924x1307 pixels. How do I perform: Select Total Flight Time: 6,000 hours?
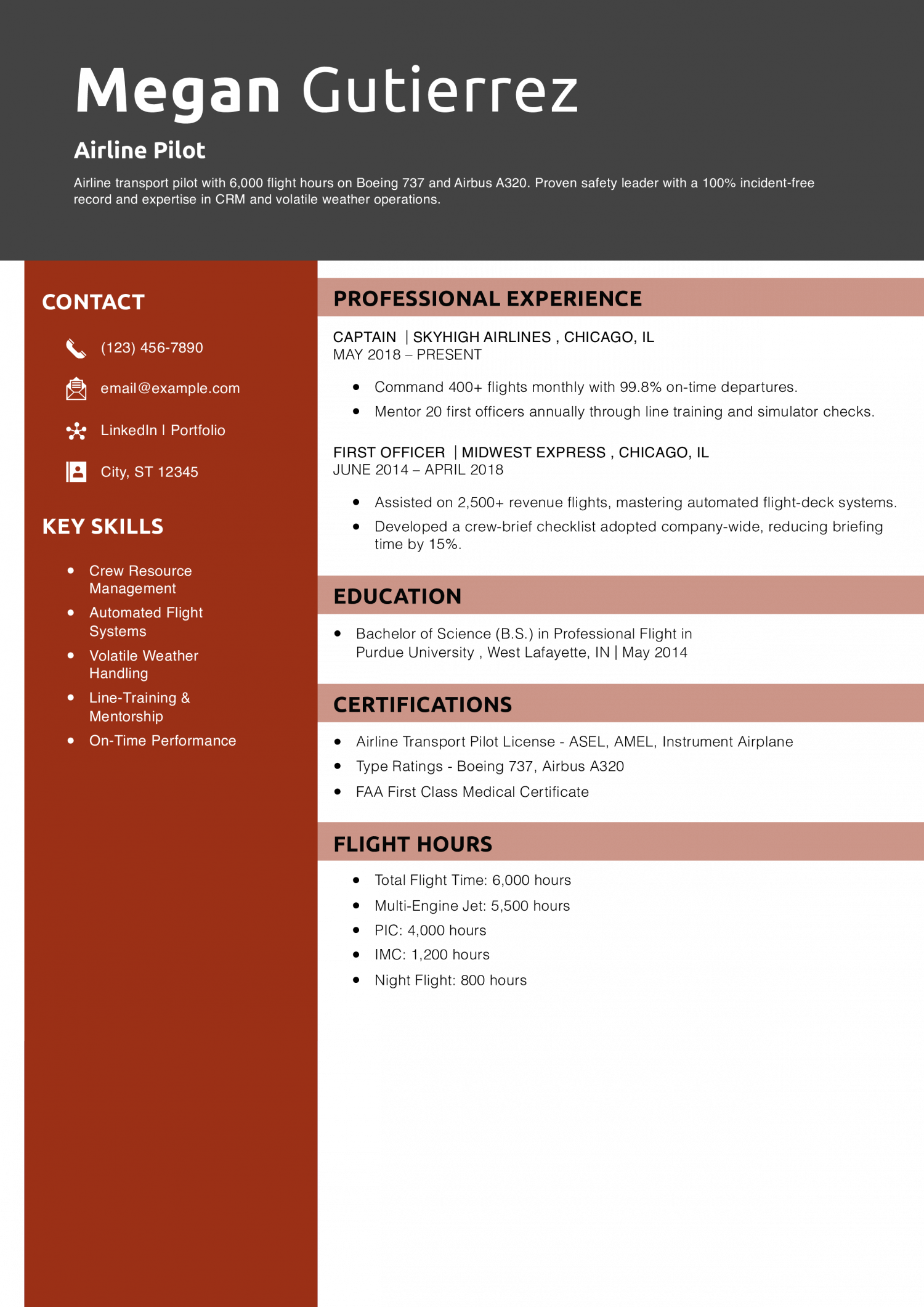[x=473, y=880]
